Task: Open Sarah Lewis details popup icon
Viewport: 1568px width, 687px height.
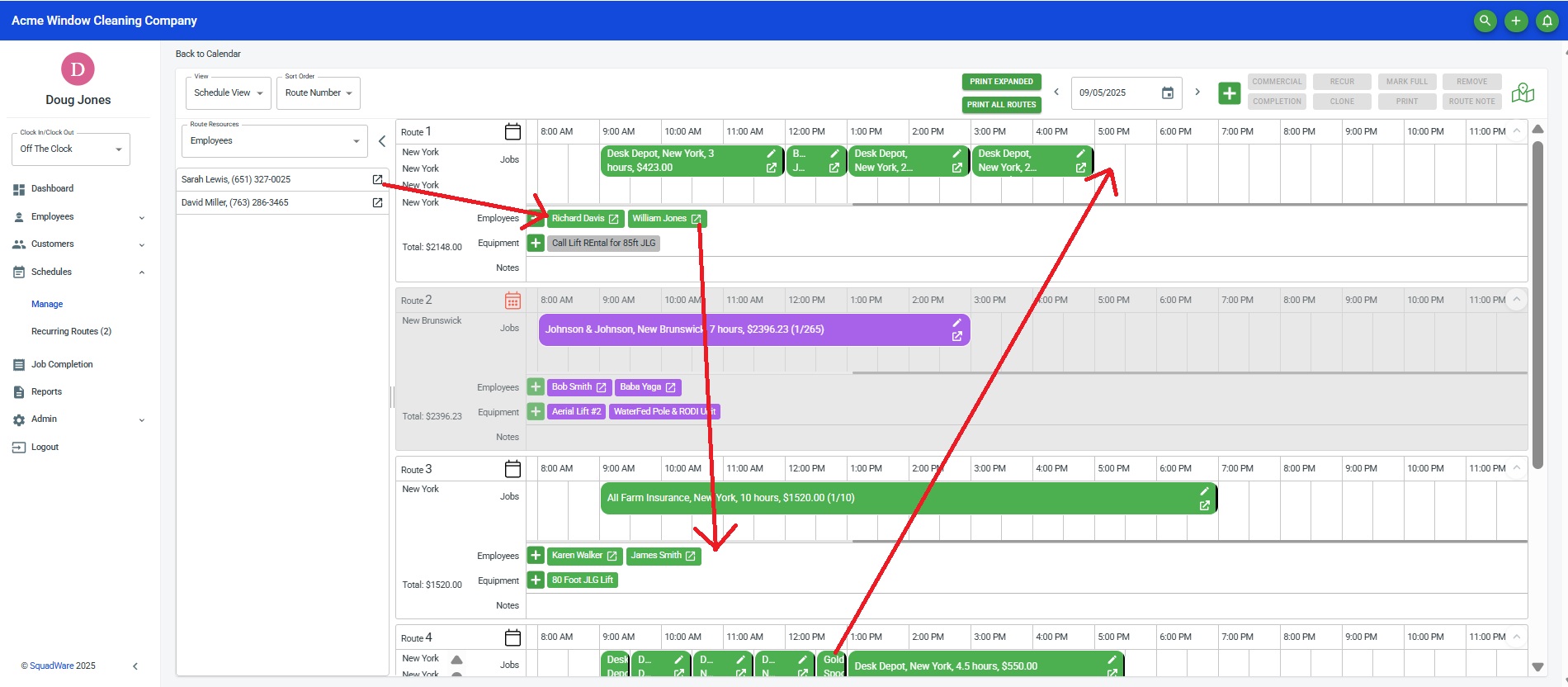Action: pos(377,179)
